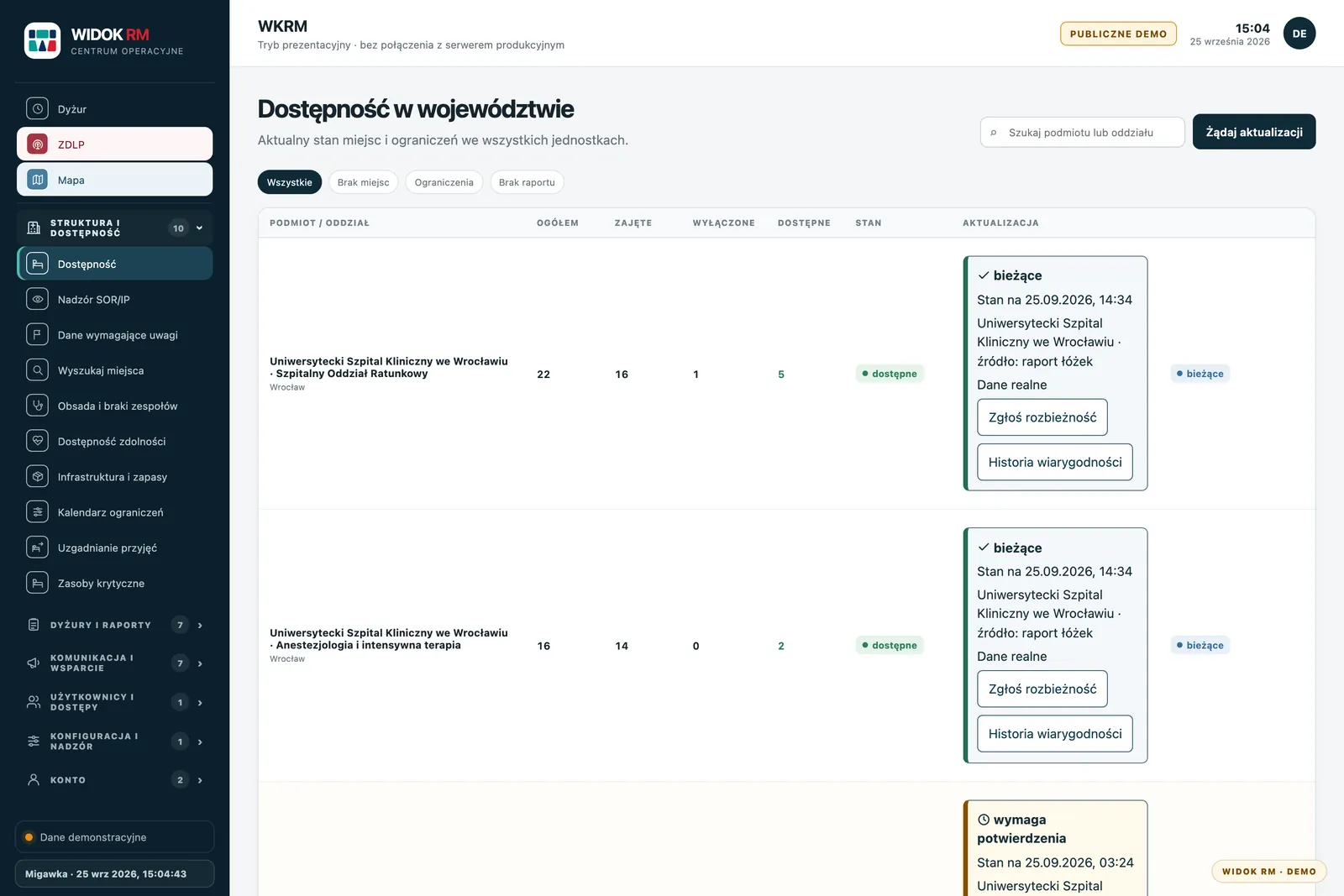This screenshot has width=1344, height=896.
Task: Click the Widok RM · Demo label
Action: coord(1268,872)
